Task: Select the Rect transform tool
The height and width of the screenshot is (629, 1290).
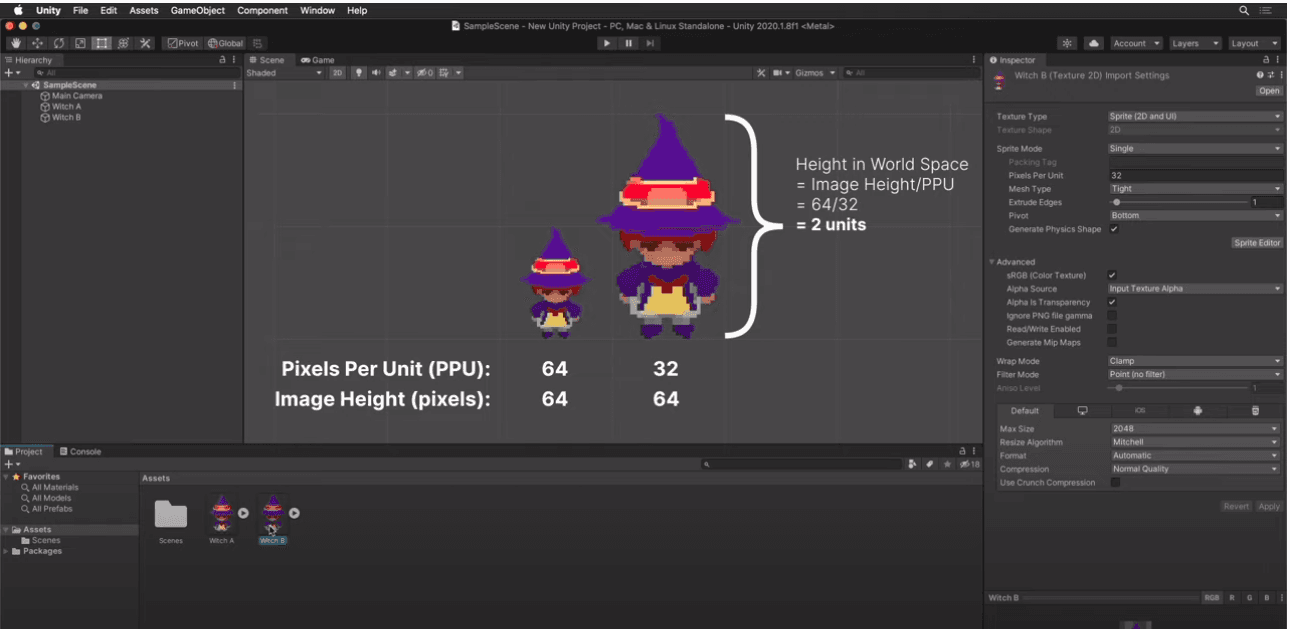Action: [102, 43]
